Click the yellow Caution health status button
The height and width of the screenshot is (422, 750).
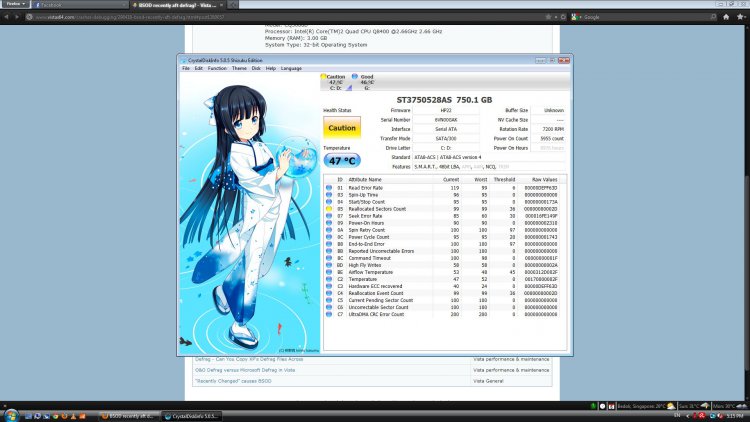tap(342, 128)
